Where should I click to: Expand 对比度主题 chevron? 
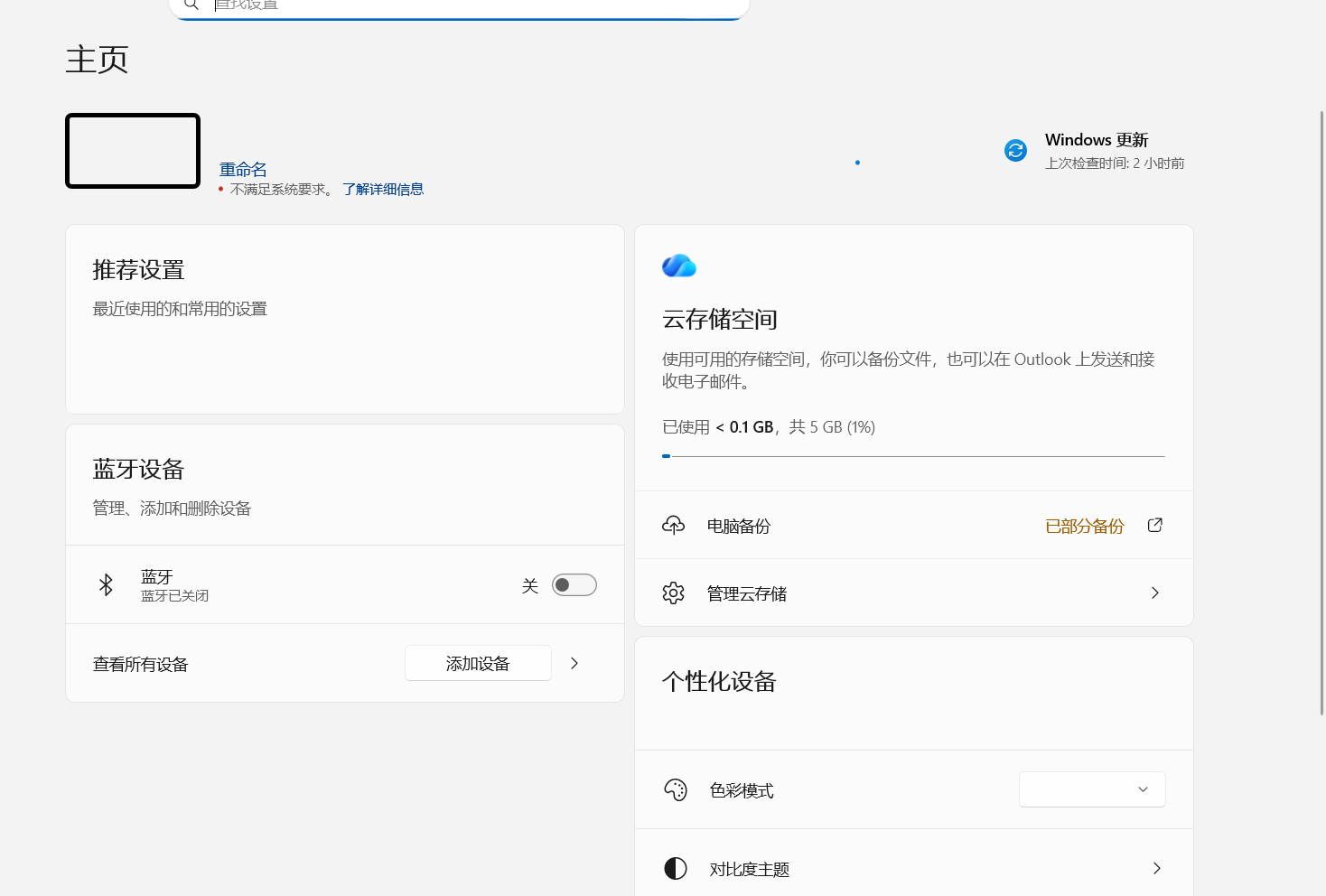pos(1157,868)
